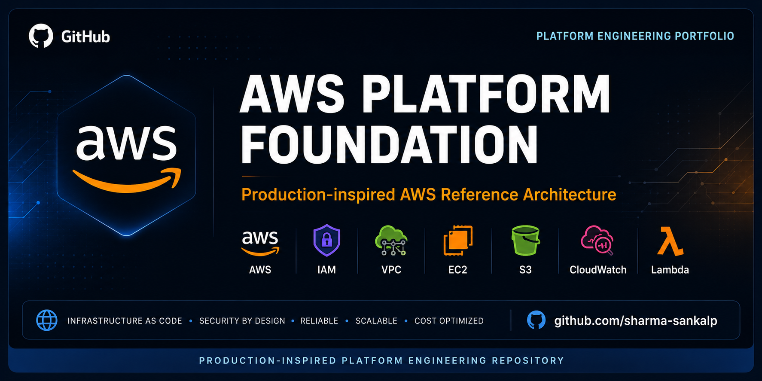Open the github.com/sharma-sankalp link
This screenshot has height=381, width=762.
[636, 321]
